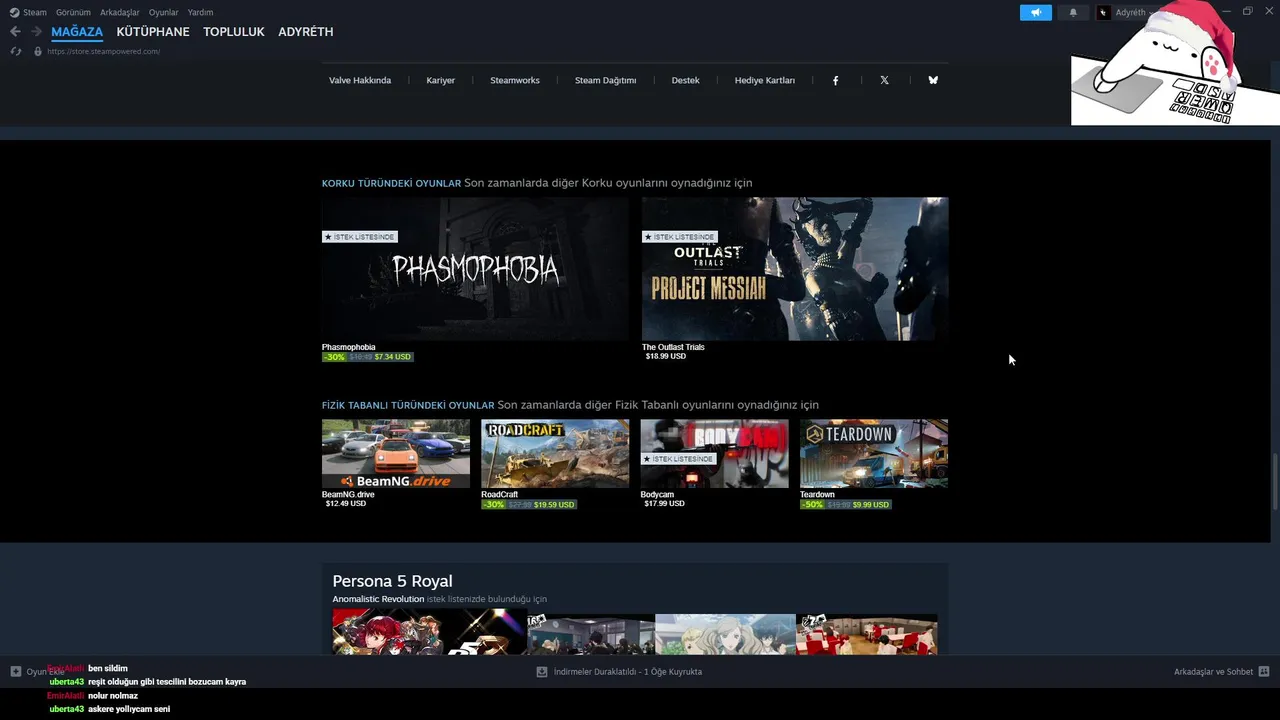Open the Persona 5 Royal title
Image resolution: width=1280 pixels, height=720 pixels.
[392, 581]
